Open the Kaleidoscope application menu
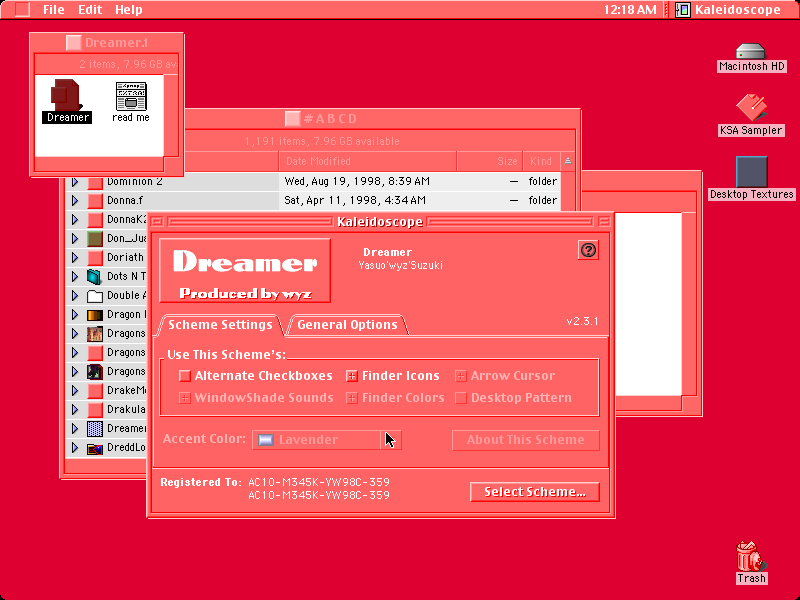 (x=728, y=10)
